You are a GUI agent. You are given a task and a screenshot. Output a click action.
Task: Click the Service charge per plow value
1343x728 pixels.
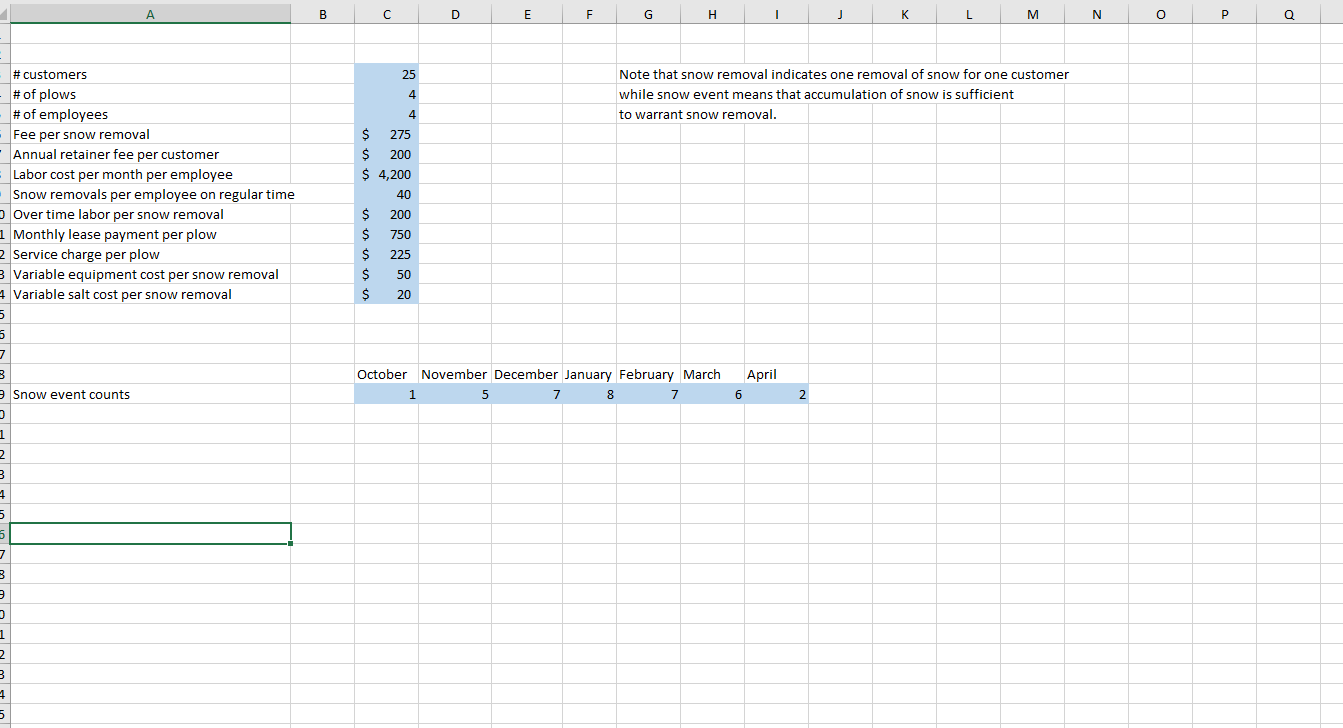click(386, 254)
